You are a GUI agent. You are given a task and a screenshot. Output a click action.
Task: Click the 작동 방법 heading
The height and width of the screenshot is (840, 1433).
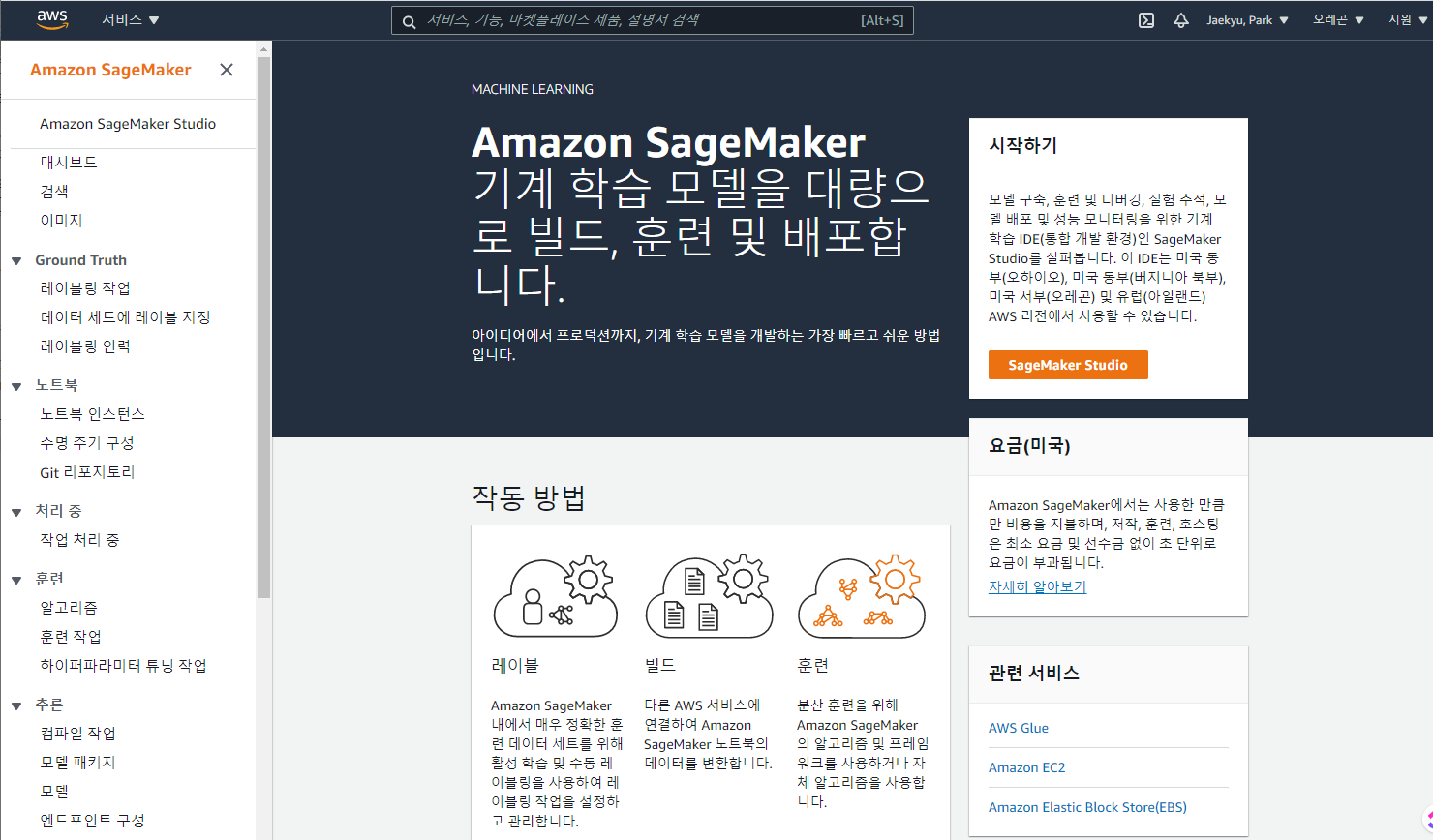pyautogui.click(x=529, y=497)
